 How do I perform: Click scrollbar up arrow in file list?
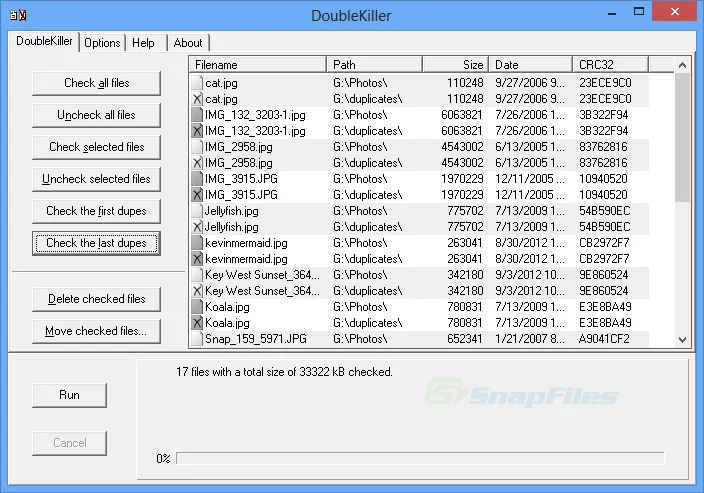(682, 65)
